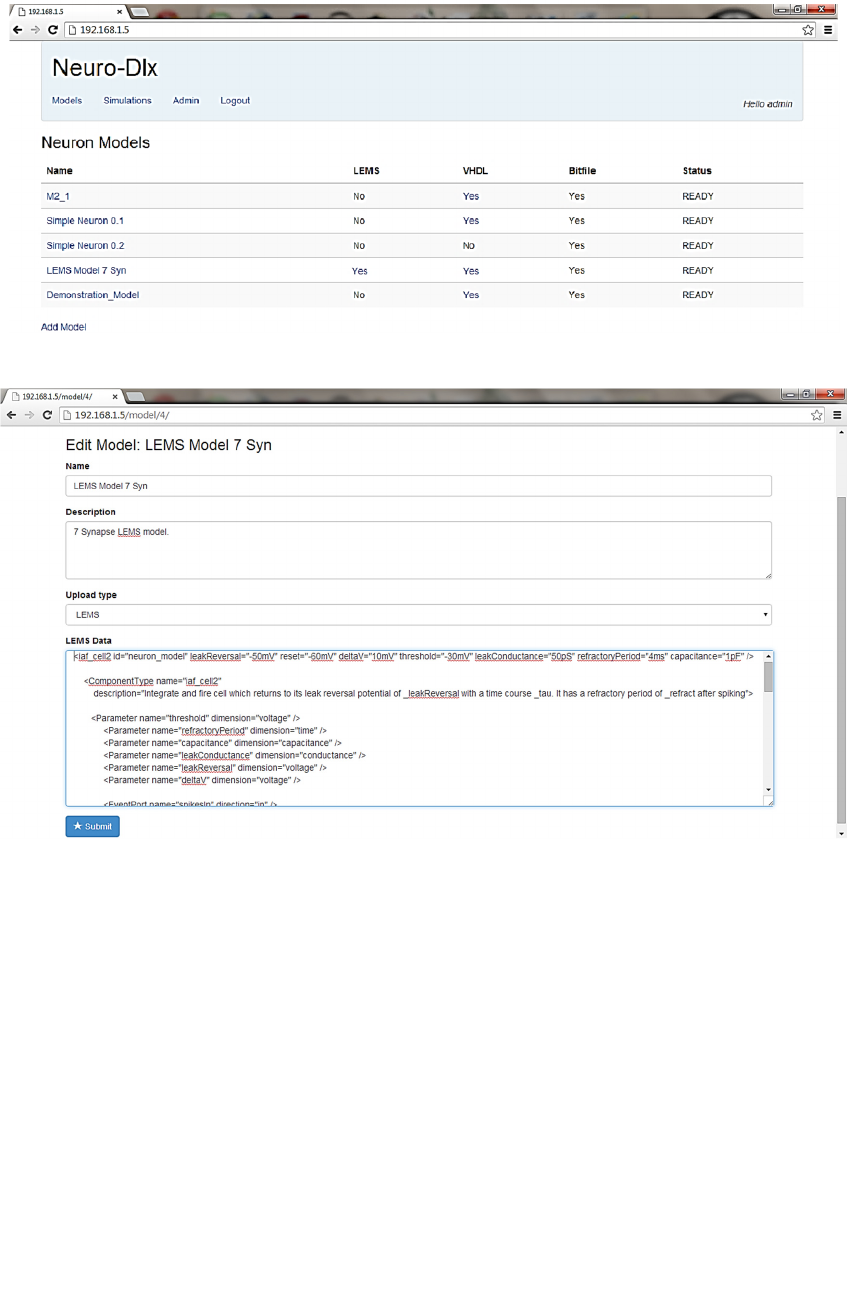The height and width of the screenshot is (1311, 865).
Task: Open the LEMS Model 7 Syn model
Action: (86, 271)
